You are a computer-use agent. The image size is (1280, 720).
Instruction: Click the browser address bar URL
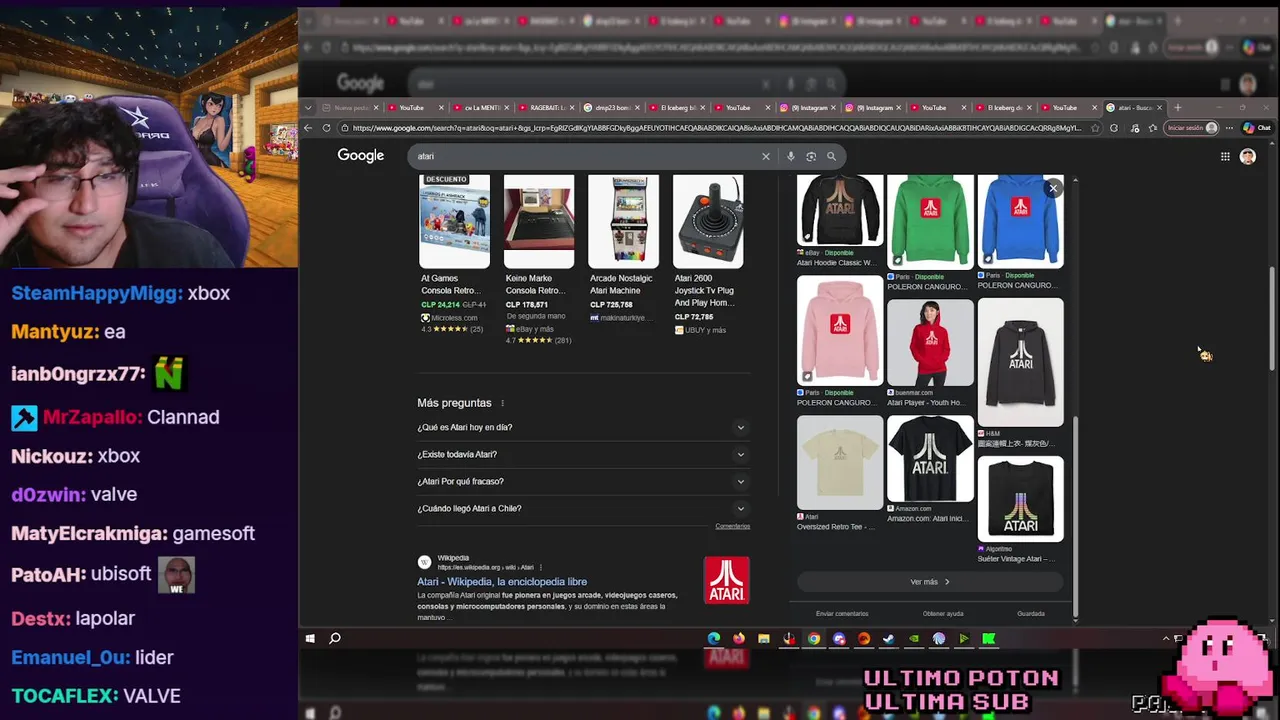[715, 128]
